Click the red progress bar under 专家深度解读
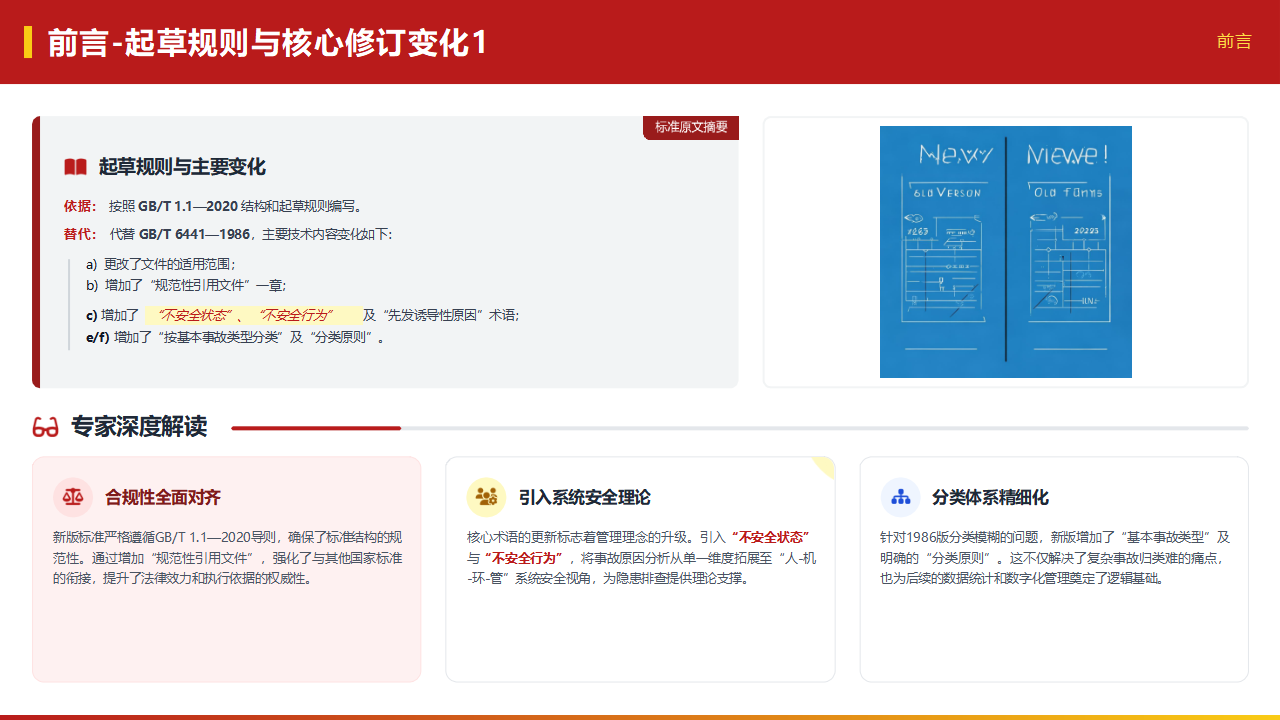 point(316,428)
